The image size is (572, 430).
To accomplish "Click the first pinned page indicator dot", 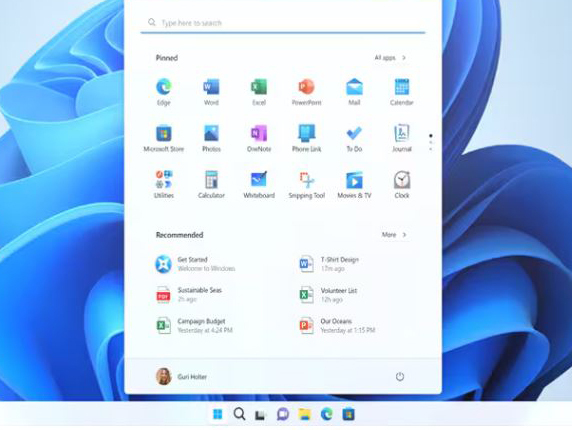I will click(431, 136).
